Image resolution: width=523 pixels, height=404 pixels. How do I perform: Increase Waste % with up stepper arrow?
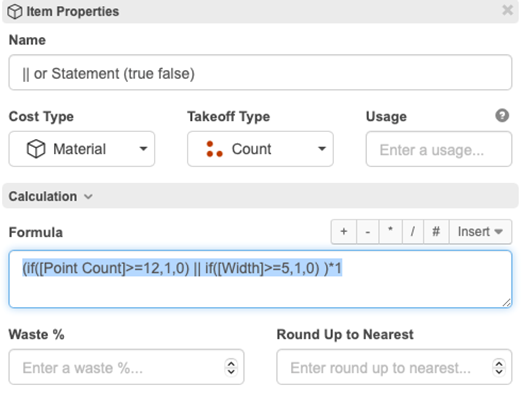[x=231, y=363]
